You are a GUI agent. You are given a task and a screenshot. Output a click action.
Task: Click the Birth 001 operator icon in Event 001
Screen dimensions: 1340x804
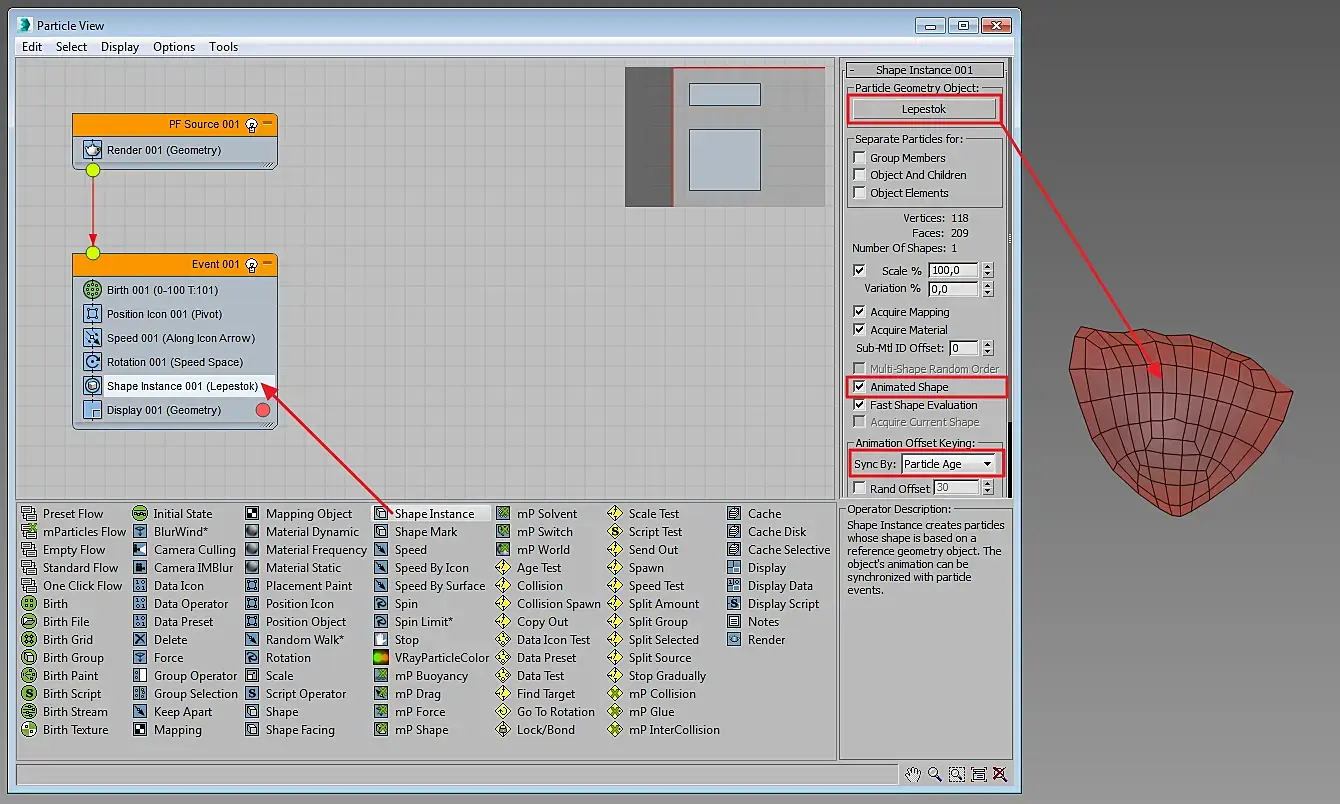tap(92, 290)
